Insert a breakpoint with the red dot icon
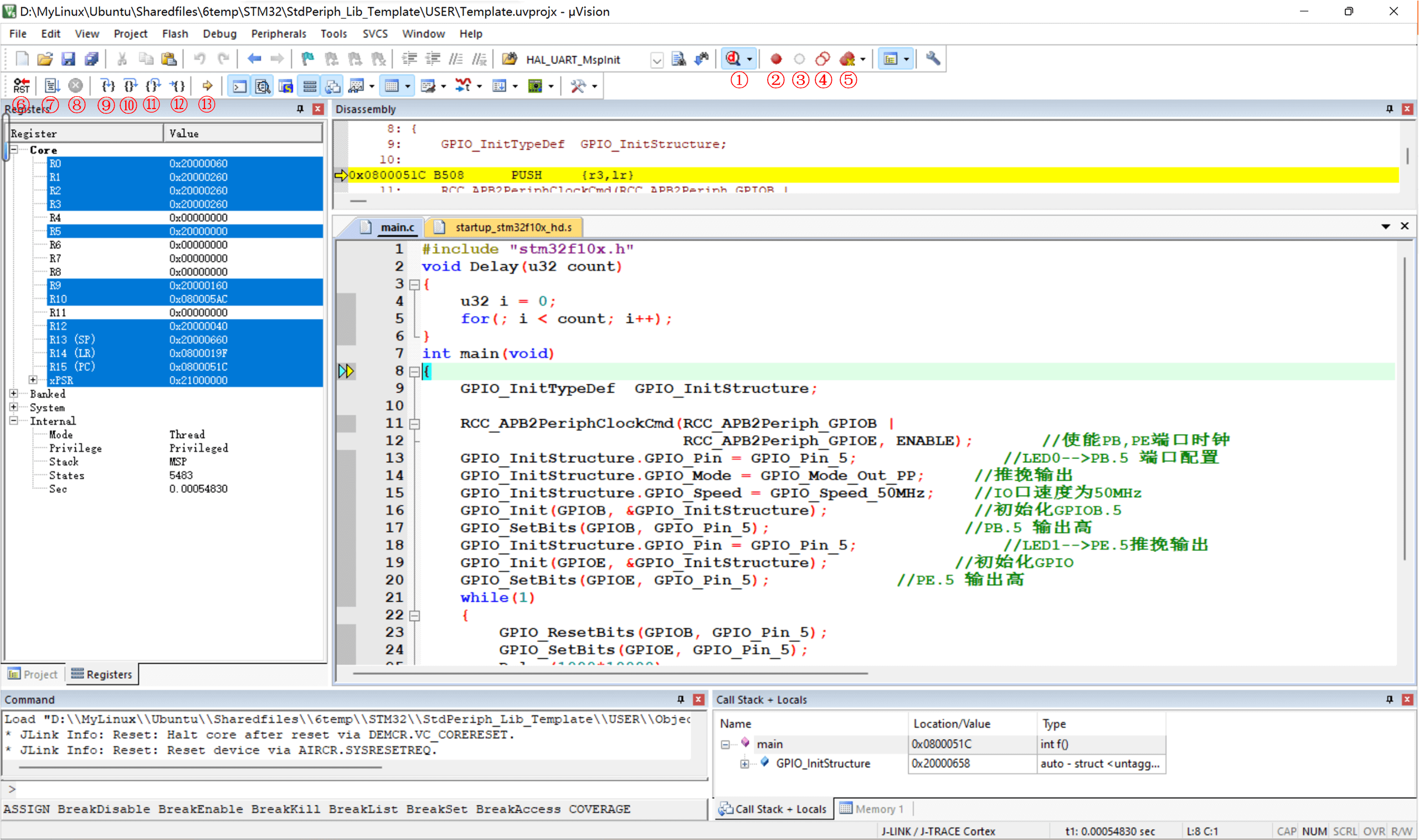The width and height of the screenshot is (1419, 840). tap(775, 58)
